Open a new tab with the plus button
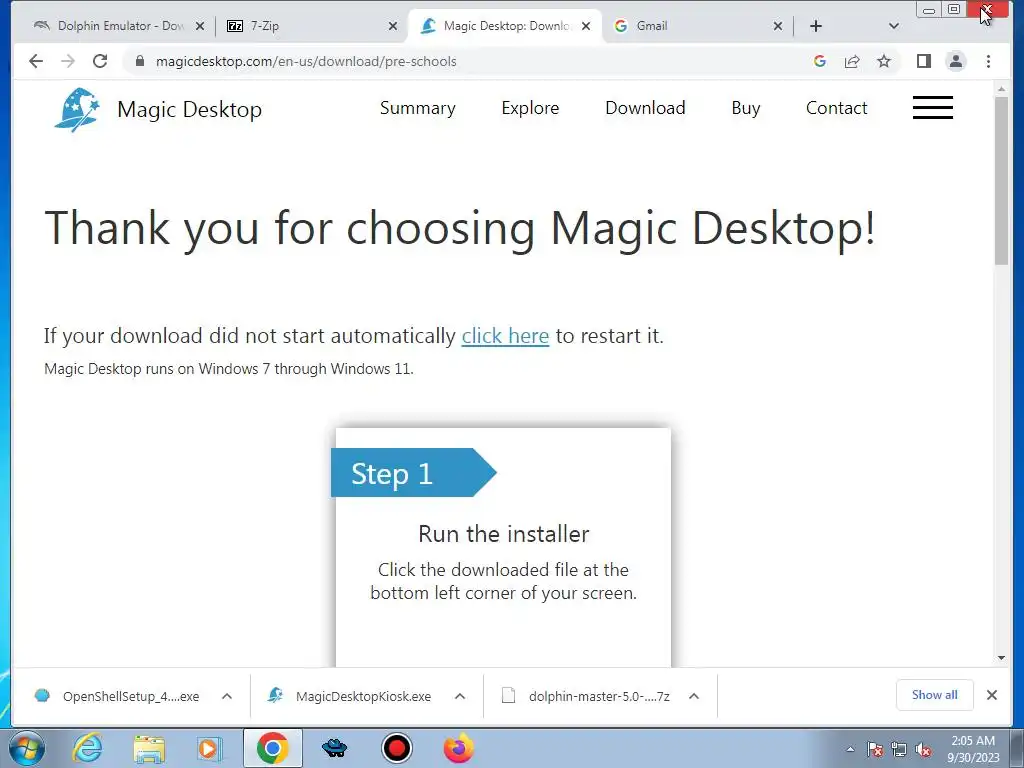The image size is (1024, 768). point(816,26)
